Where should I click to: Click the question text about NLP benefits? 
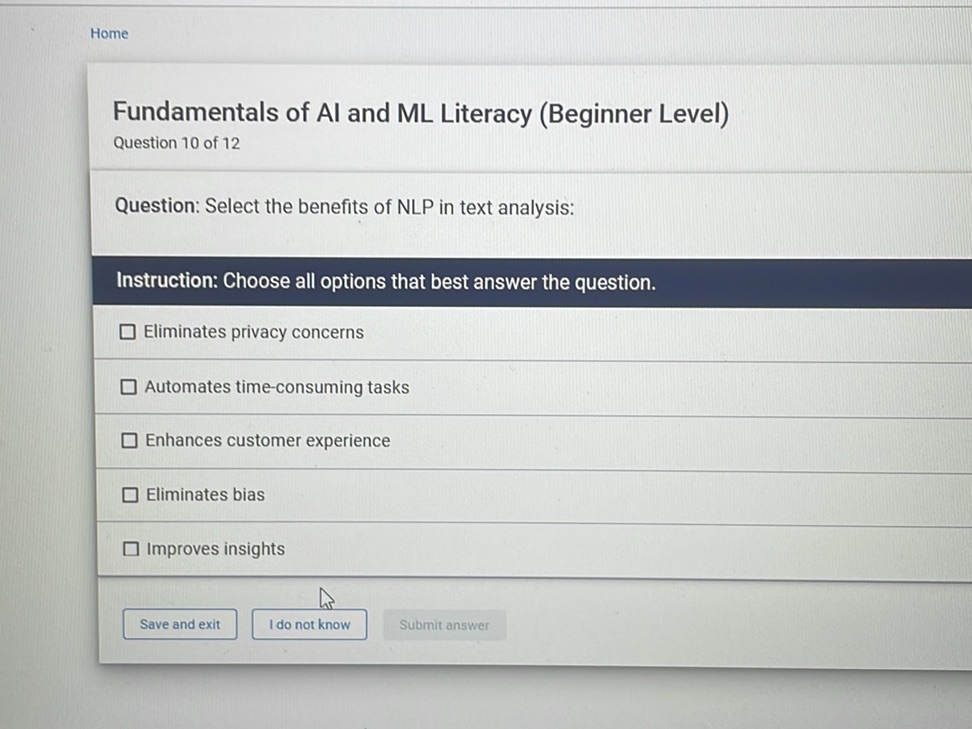point(344,206)
